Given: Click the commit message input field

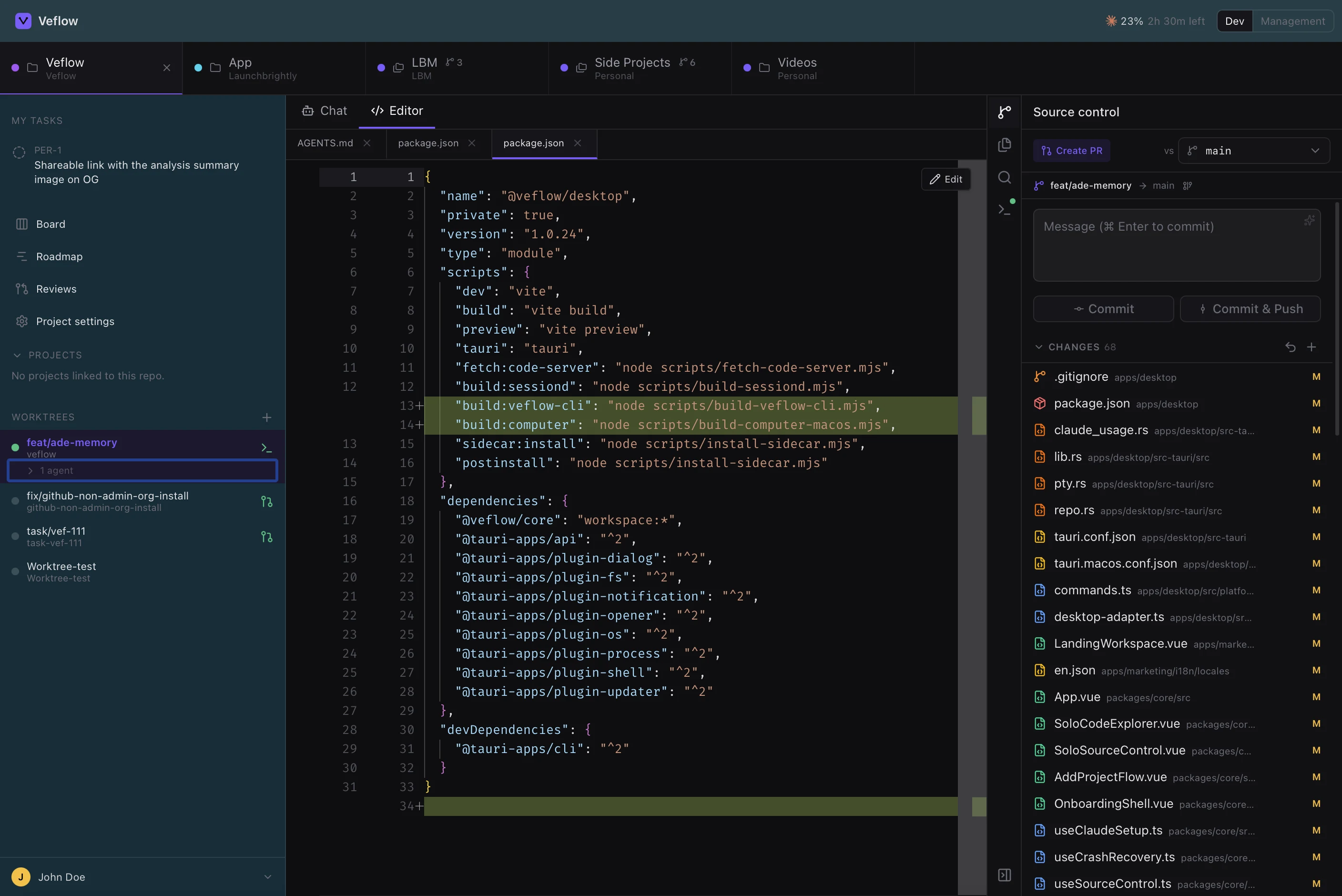Looking at the screenshot, I should click(x=1176, y=245).
